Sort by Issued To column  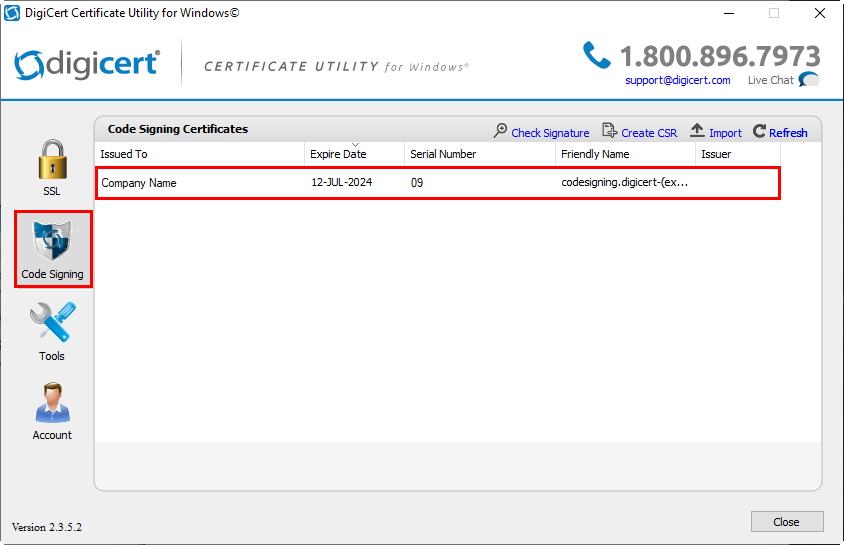[x=200, y=154]
